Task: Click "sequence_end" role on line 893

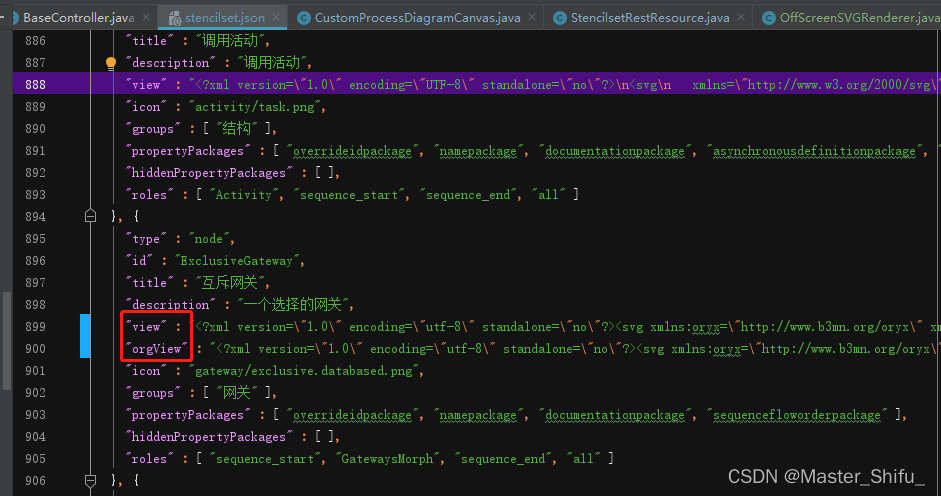Action: (x=468, y=195)
